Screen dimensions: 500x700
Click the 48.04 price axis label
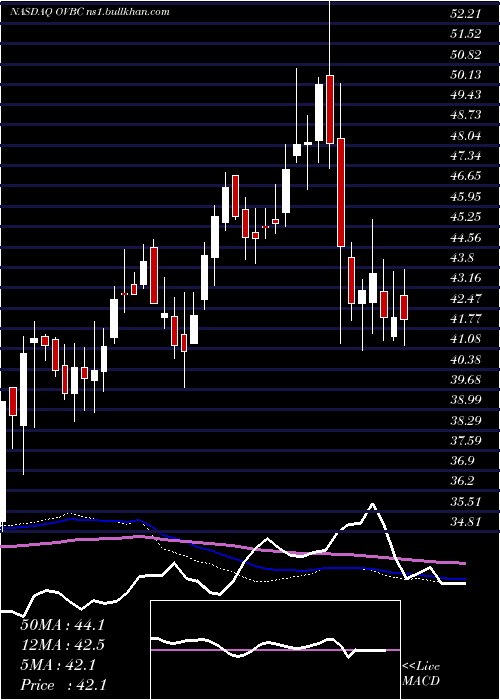click(465, 135)
